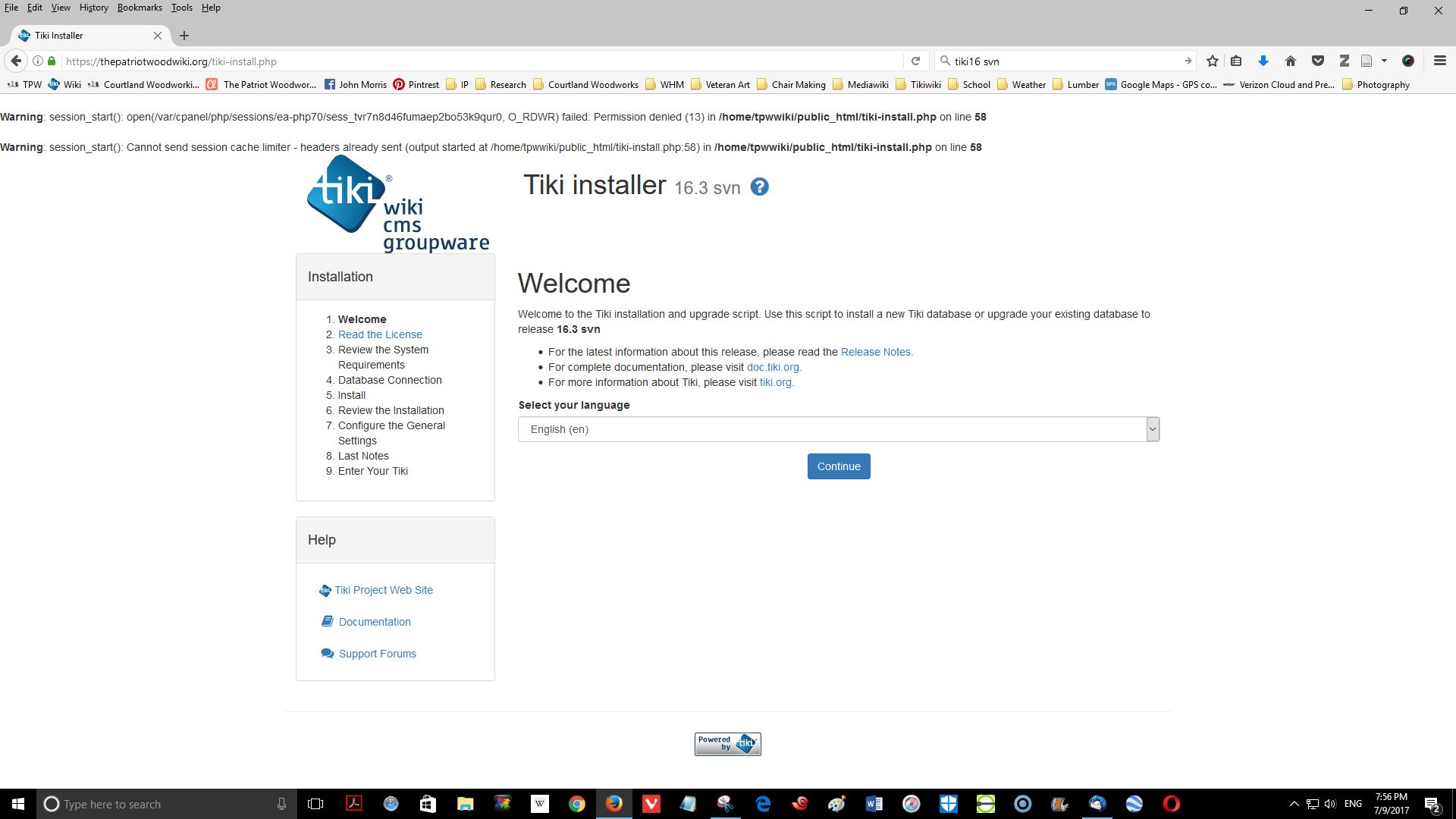Viewport: 1456px width, 819px height.
Task: Open the Google Maps GPS bookmark
Action: [x=1161, y=85]
